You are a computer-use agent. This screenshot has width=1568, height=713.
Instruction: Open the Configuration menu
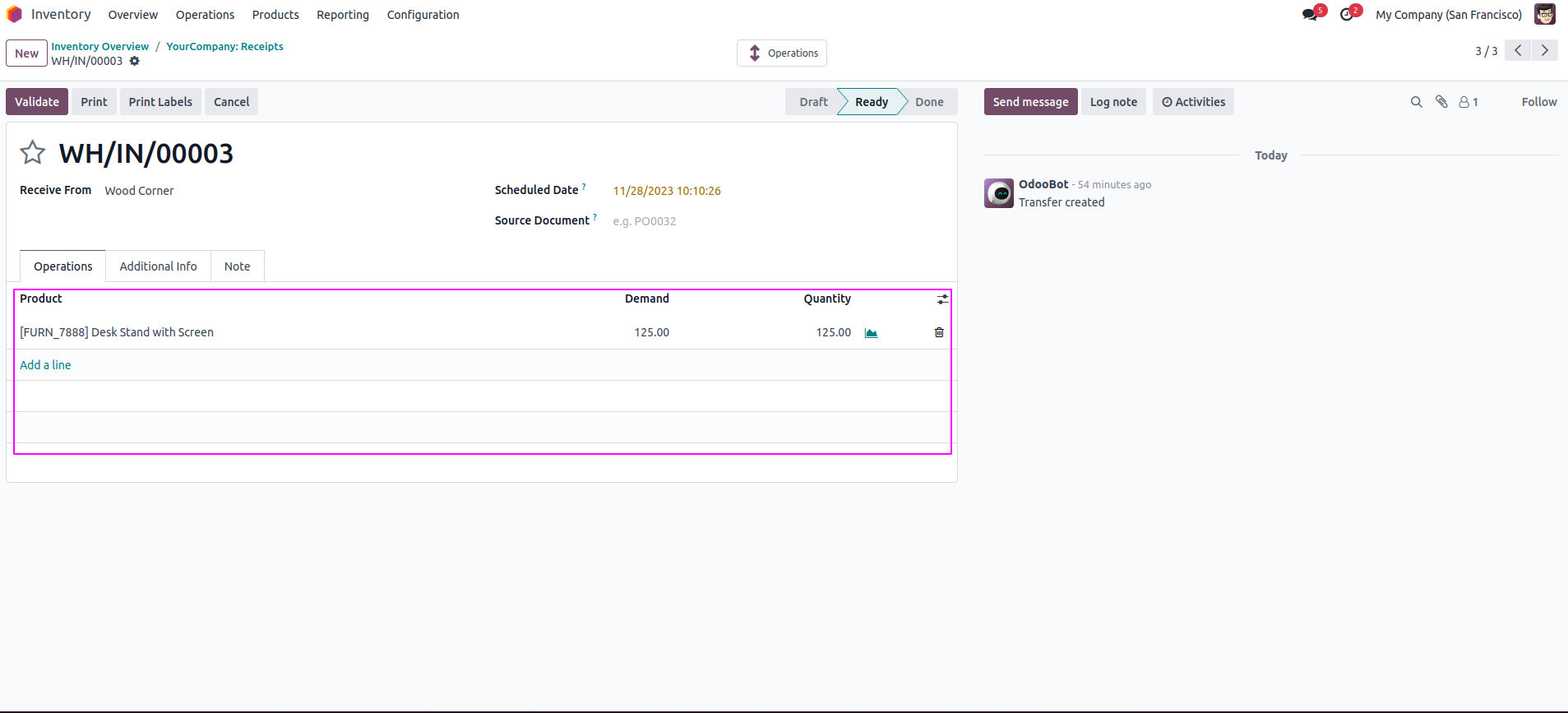tap(423, 15)
